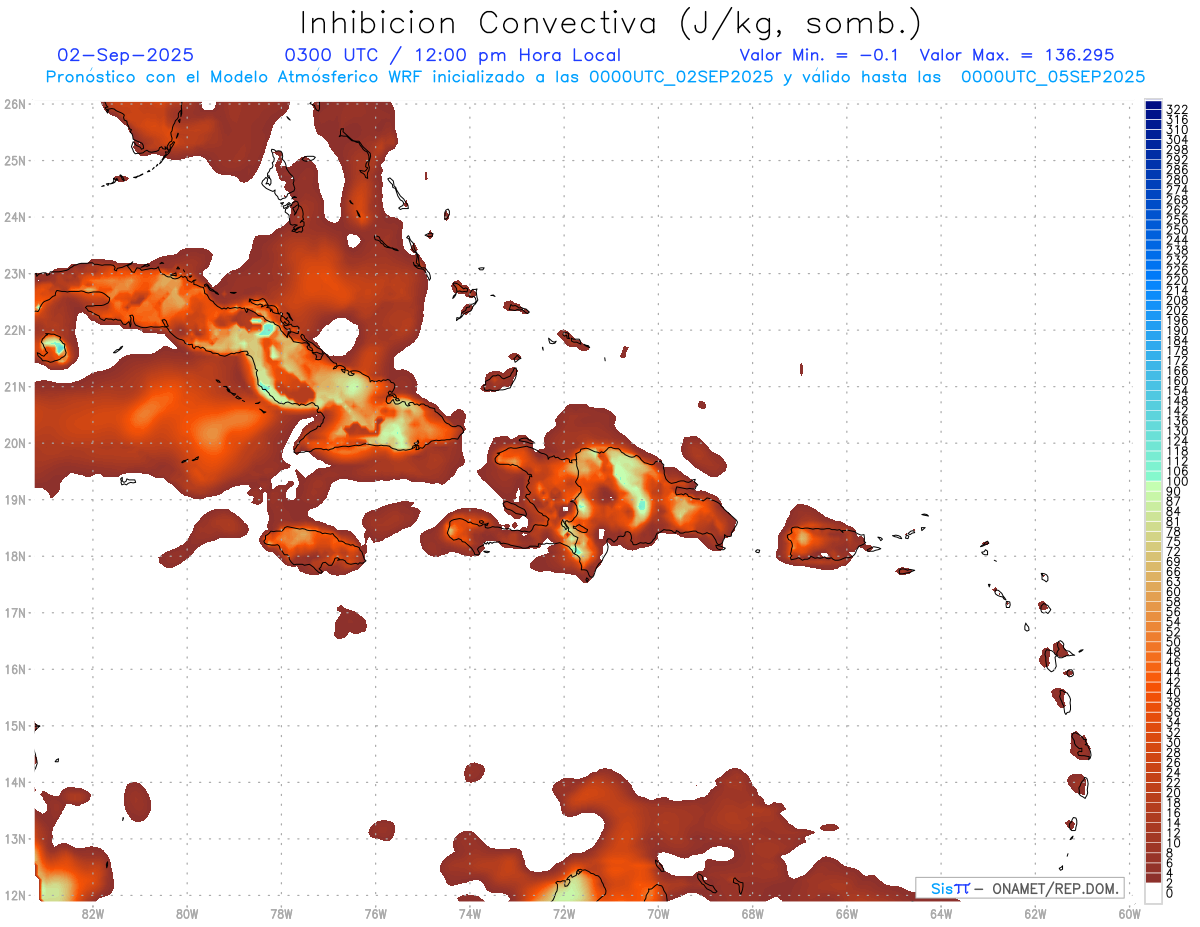Click the '12N' latitude label

14,895
